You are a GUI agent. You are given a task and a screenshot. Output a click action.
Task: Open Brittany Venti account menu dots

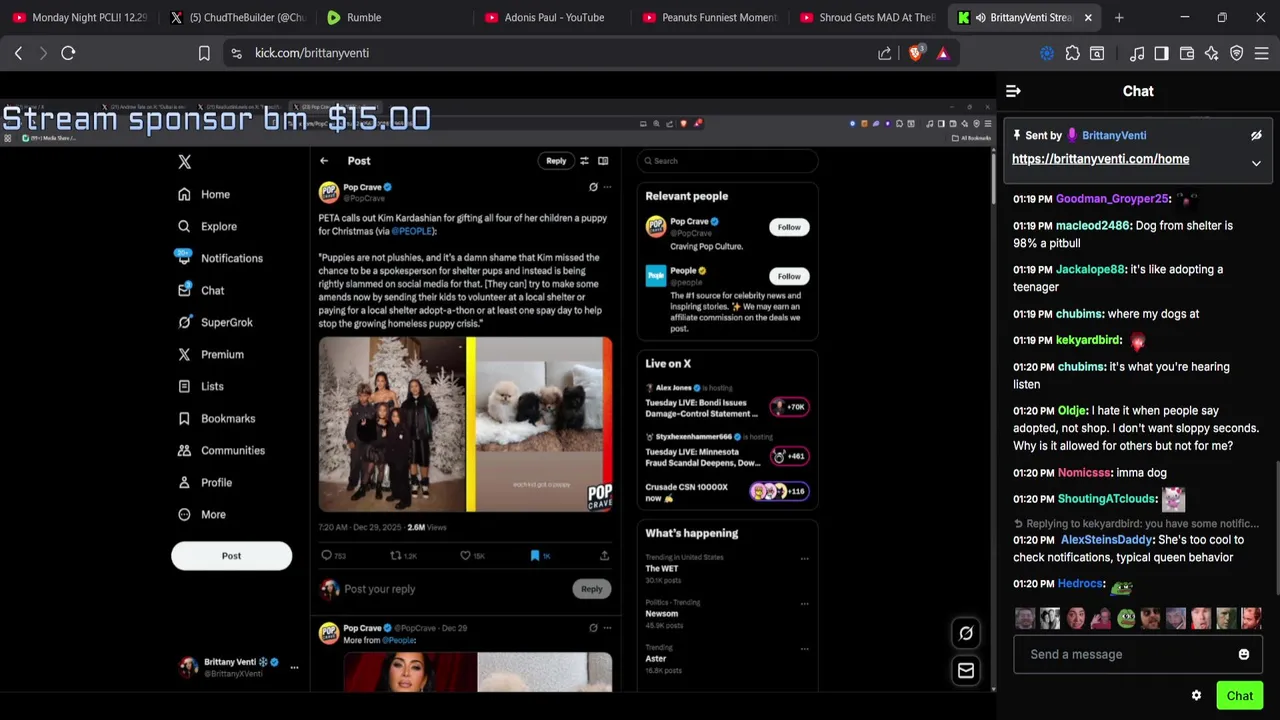(294, 667)
